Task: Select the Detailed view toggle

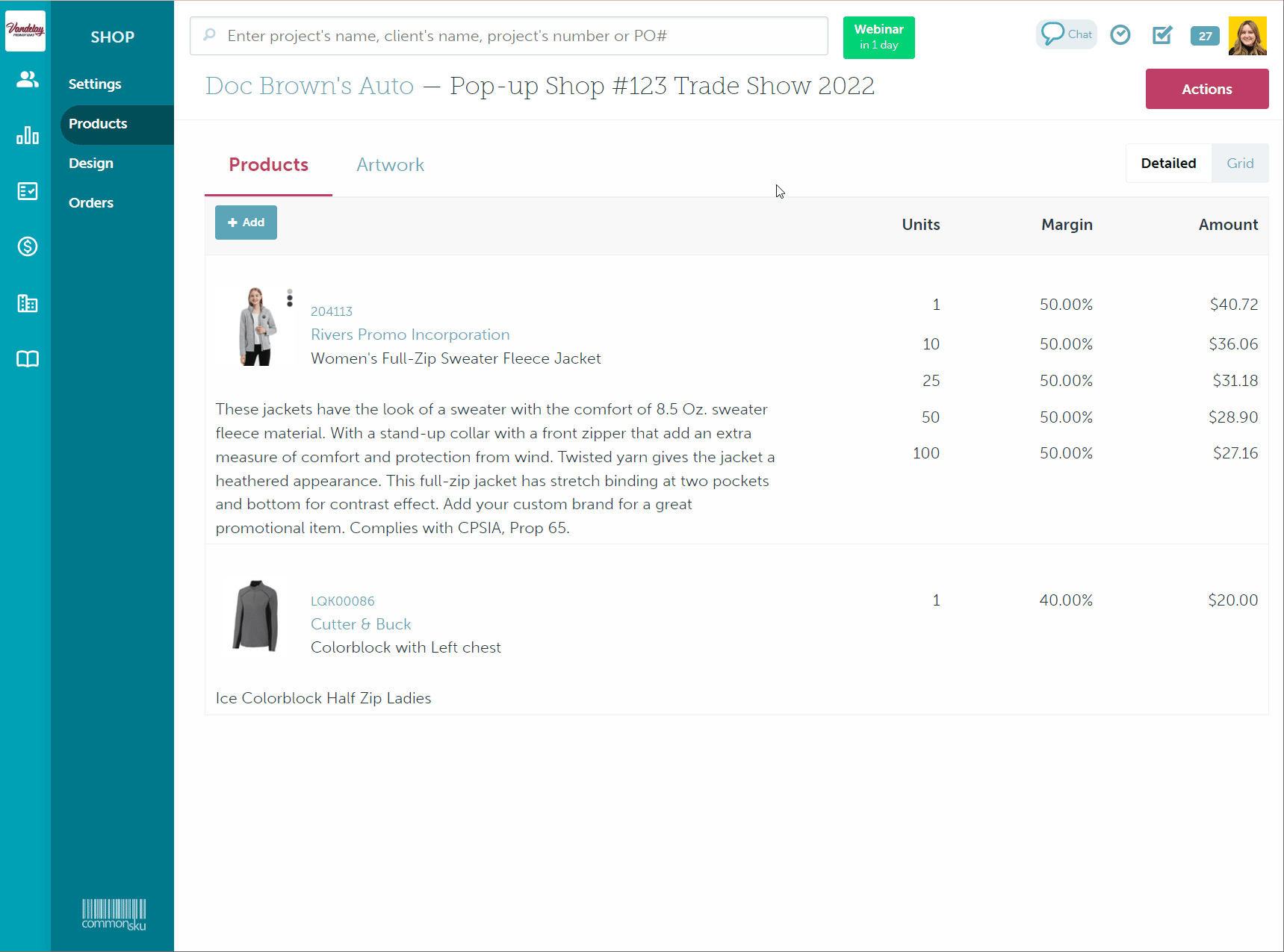Action: pyautogui.click(x=1167, y=164)
